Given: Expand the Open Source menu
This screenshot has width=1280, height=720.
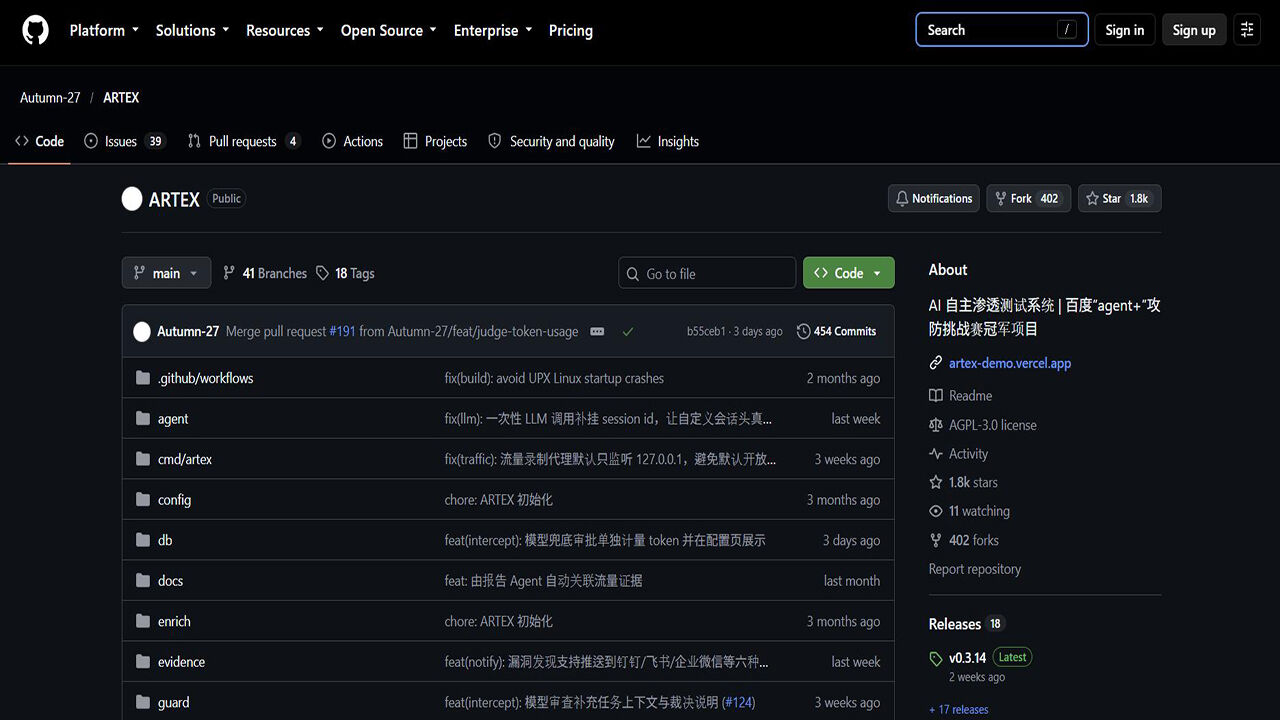Looking at the screenshot, I should (x=388, y=30).
